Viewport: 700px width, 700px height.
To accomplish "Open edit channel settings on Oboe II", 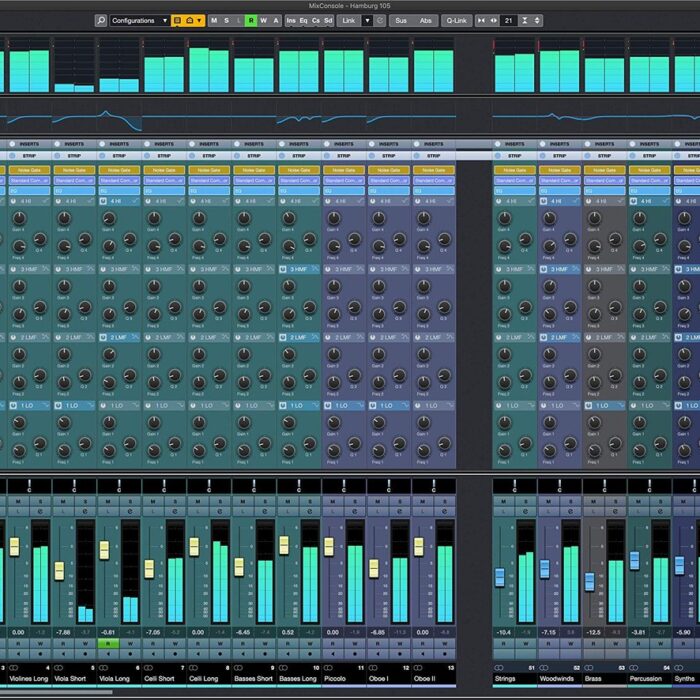I will click(445, 512).
